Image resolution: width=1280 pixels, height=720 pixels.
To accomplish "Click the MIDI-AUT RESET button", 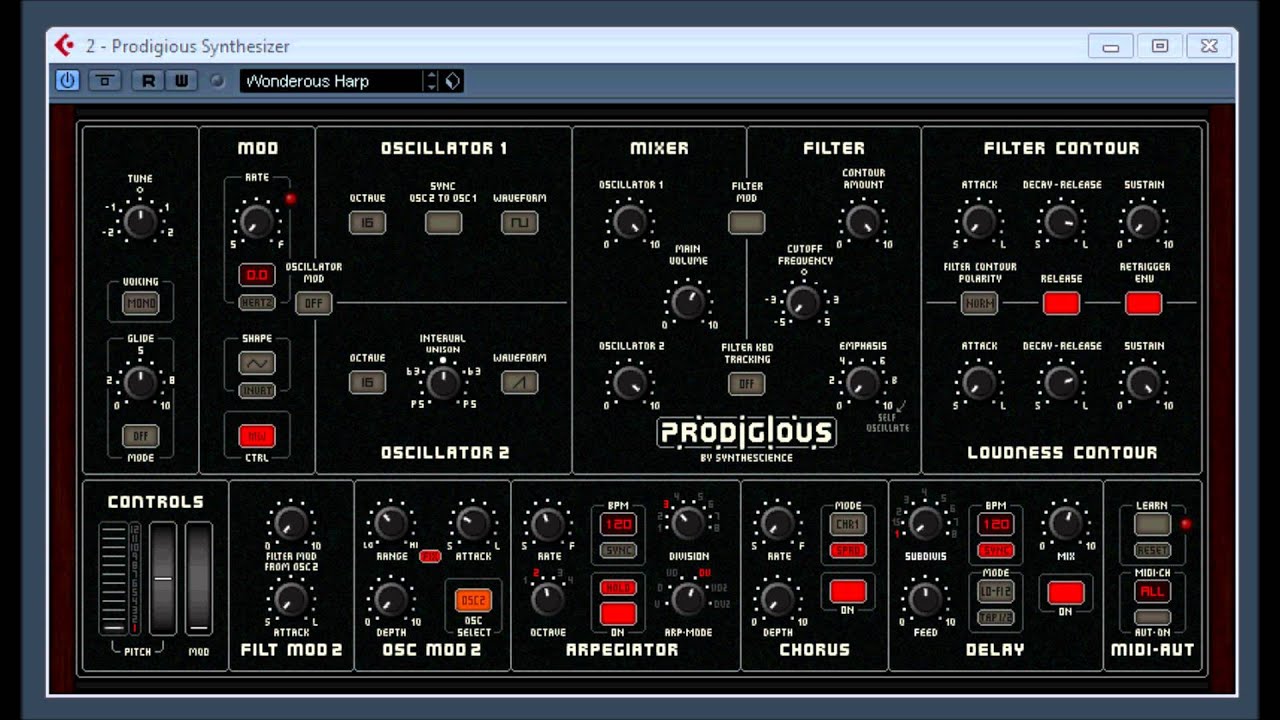I will tap(1152, 551).
